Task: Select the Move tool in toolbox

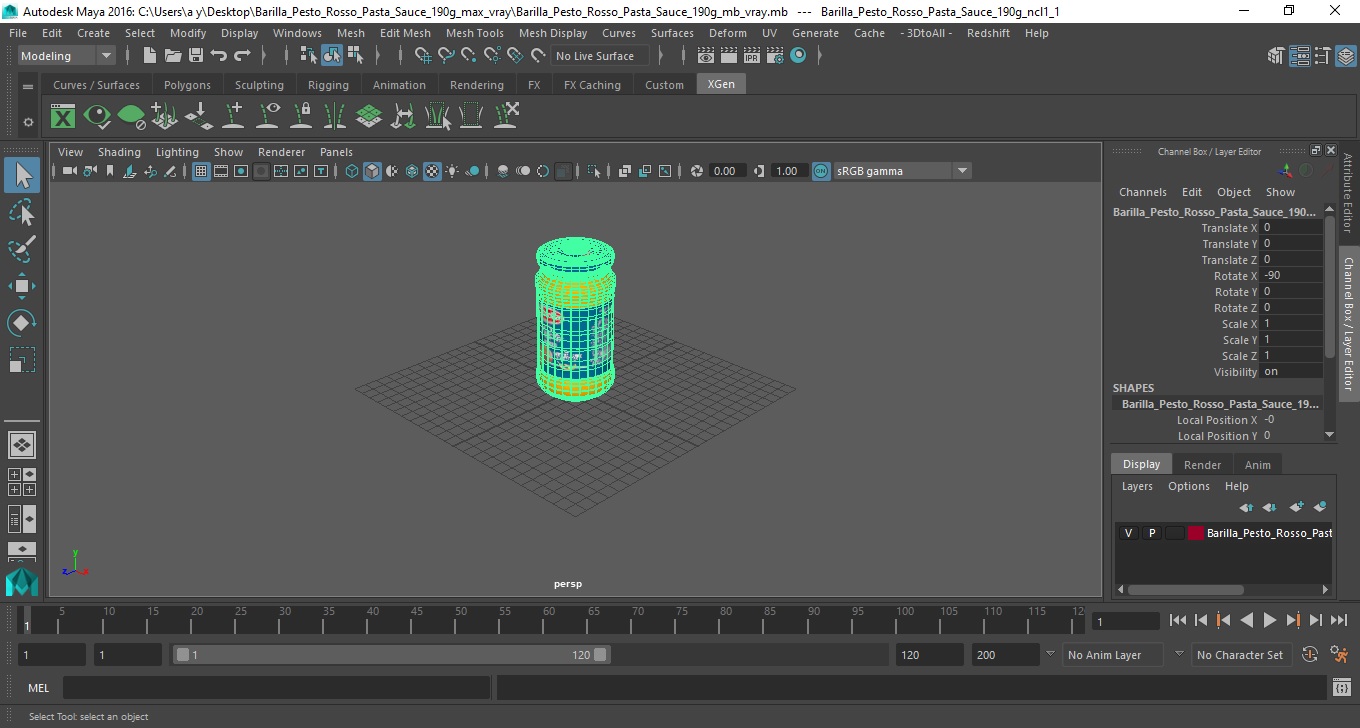Action: [22, 286]
